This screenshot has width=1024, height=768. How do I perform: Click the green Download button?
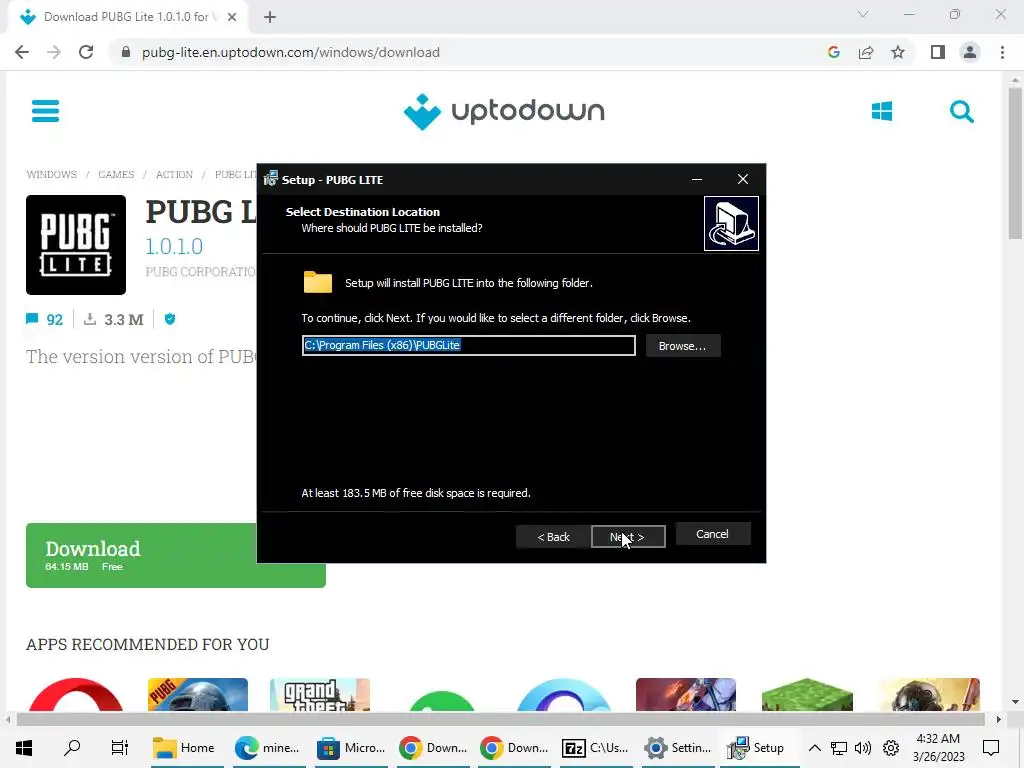pyautogui.click(x=175, y=555)
